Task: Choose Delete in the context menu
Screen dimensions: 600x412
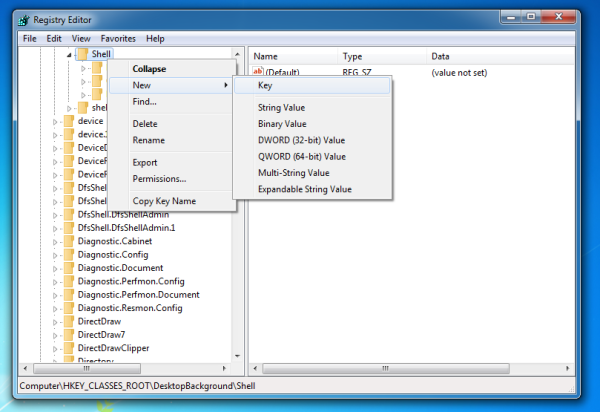Action: (x=172, y=124)
